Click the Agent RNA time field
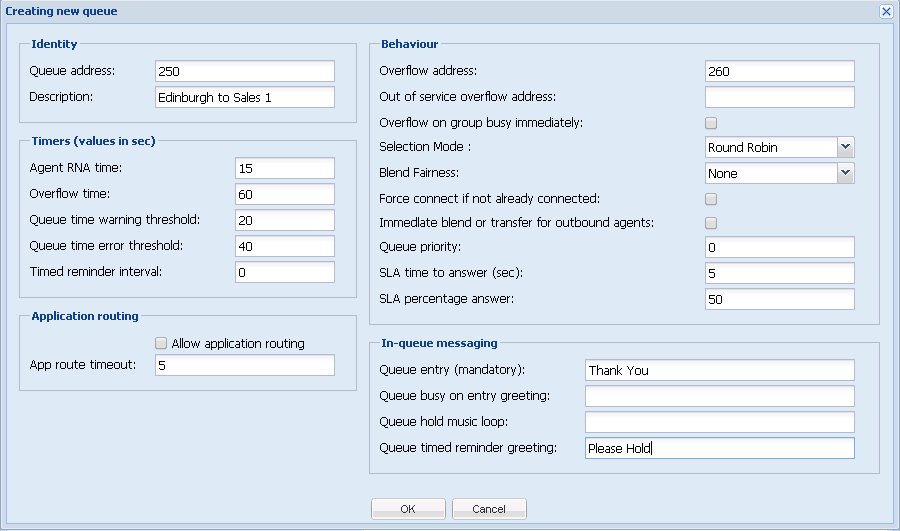 click(x=285, y=168)
